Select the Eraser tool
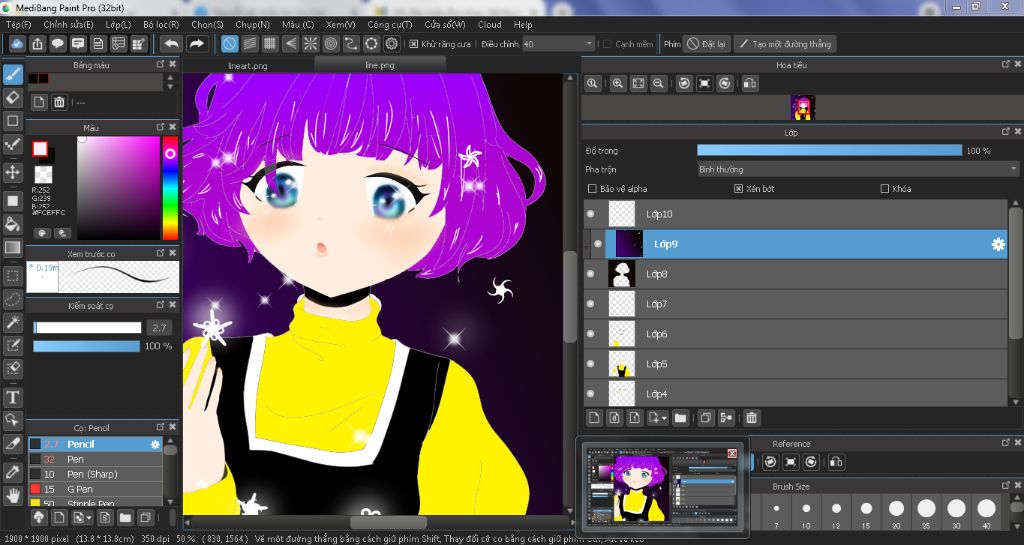 13,97
